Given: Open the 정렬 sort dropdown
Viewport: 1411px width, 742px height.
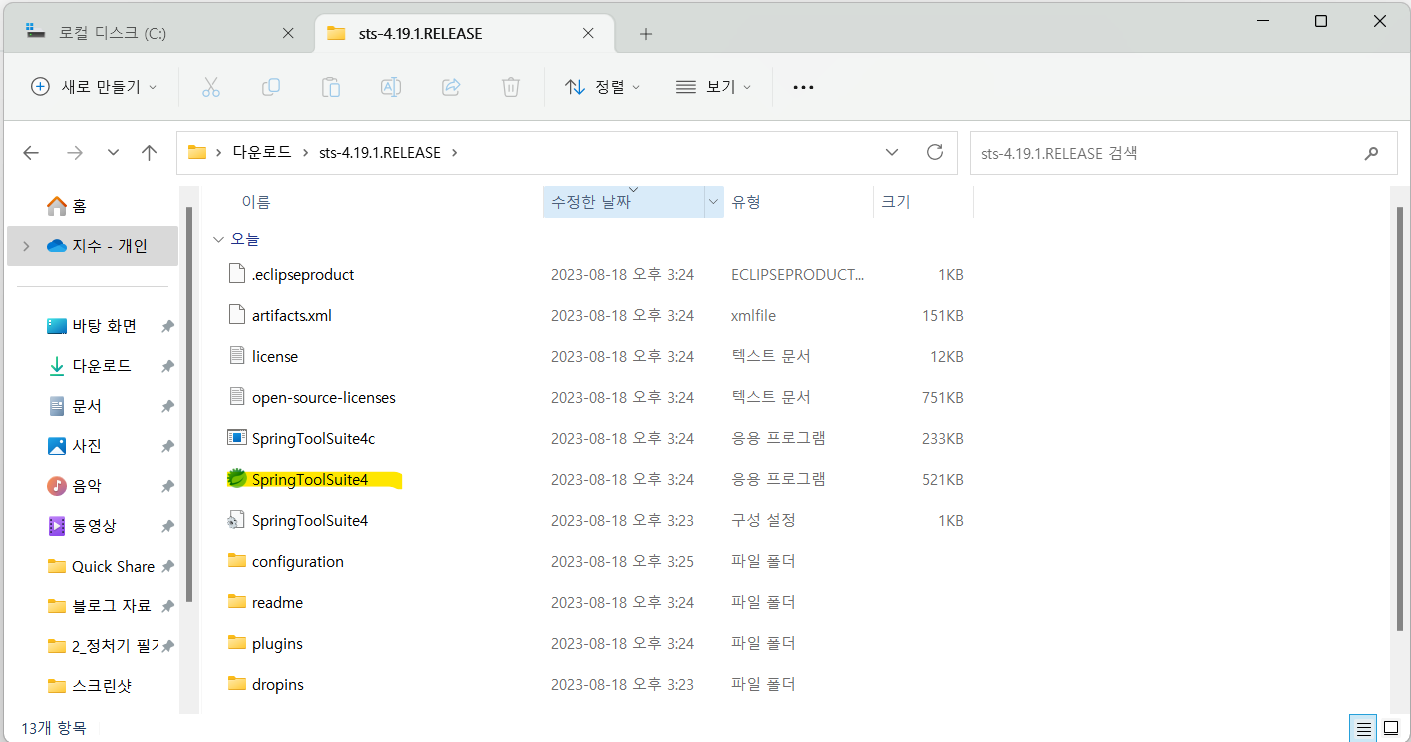Looking at the screenshot, I should 602,87.
